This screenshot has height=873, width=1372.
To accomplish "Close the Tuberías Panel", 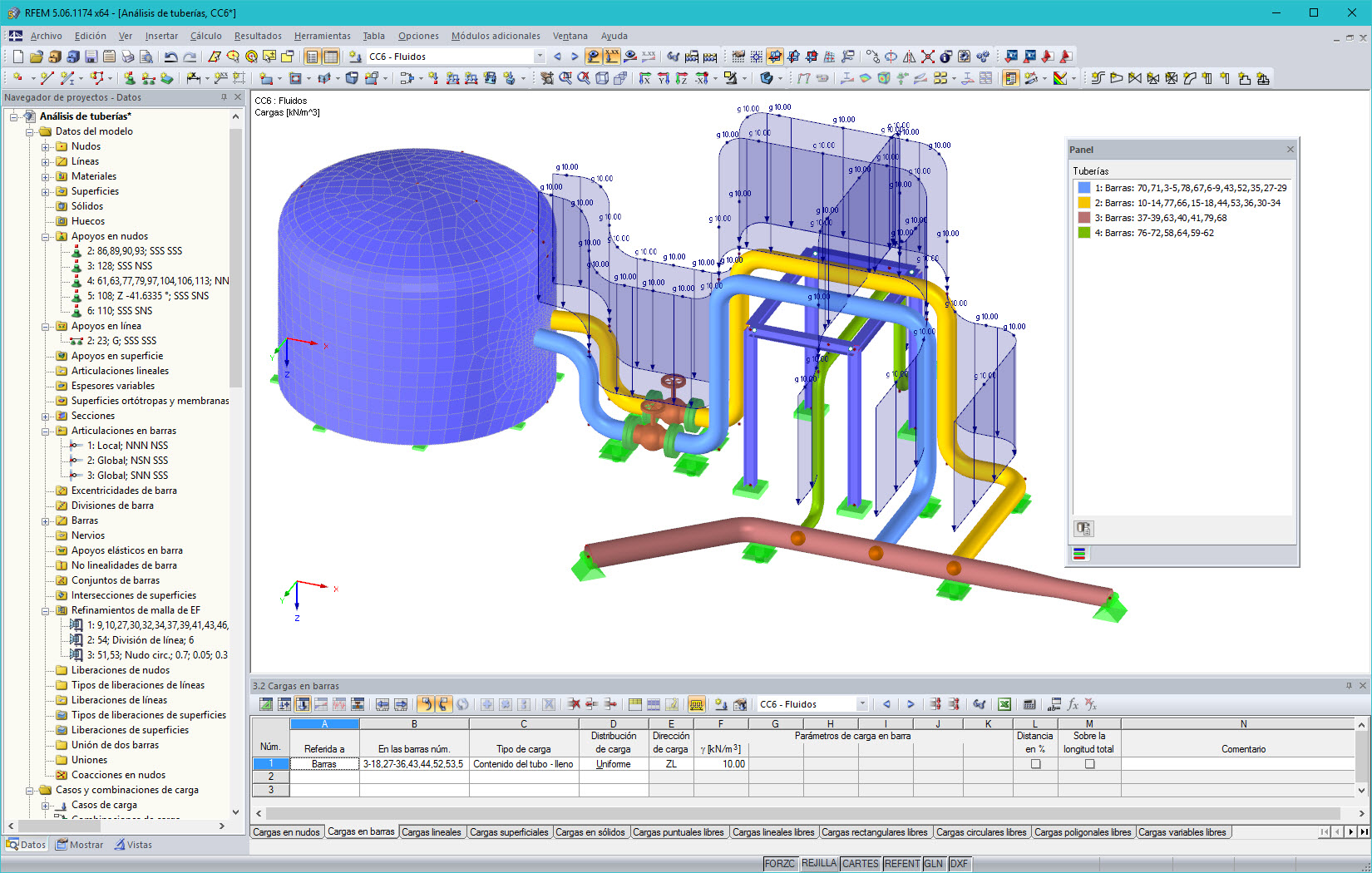I will [1290, 150].
